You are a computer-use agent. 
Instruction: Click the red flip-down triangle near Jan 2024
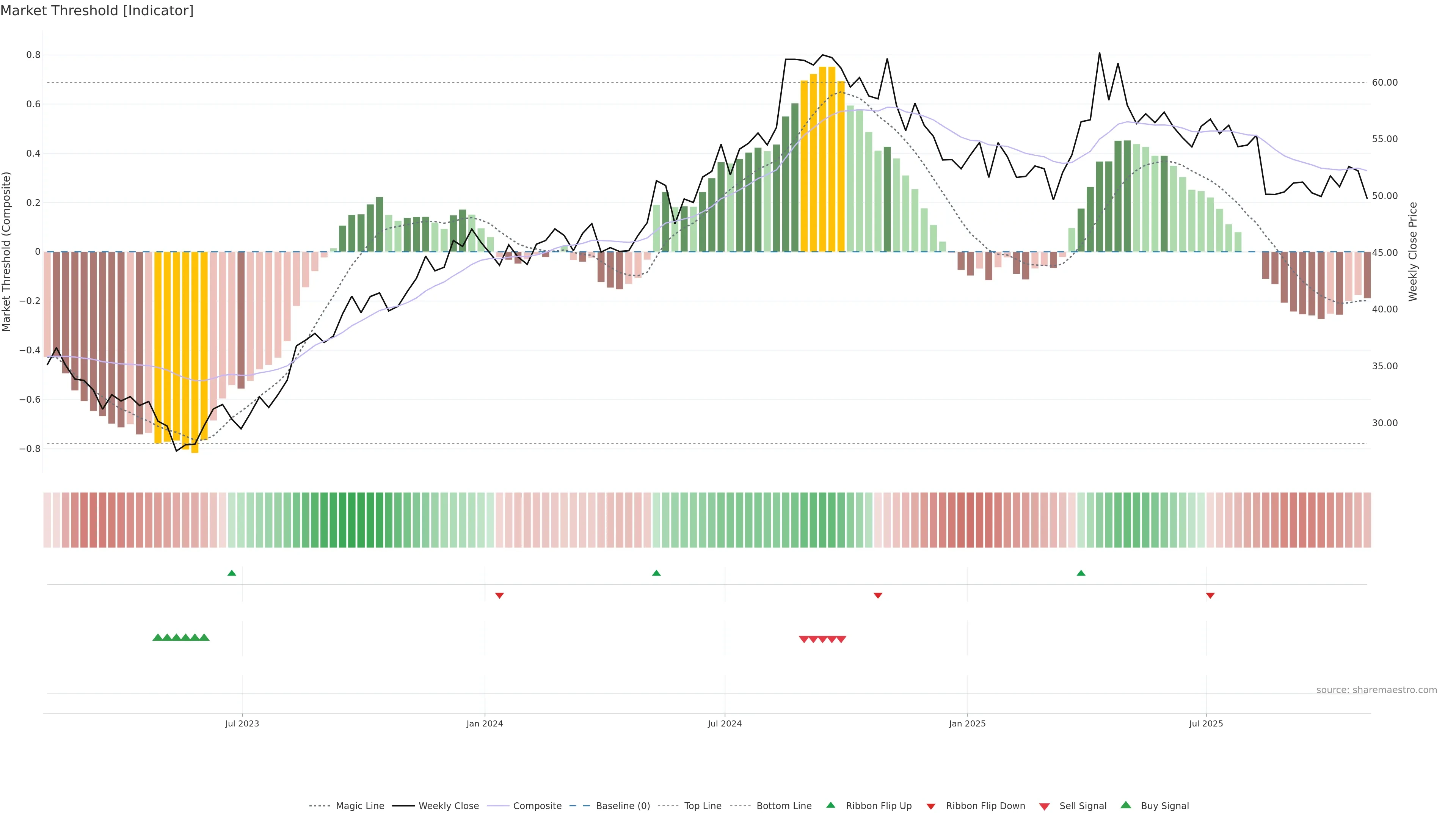tap(499, 595)
